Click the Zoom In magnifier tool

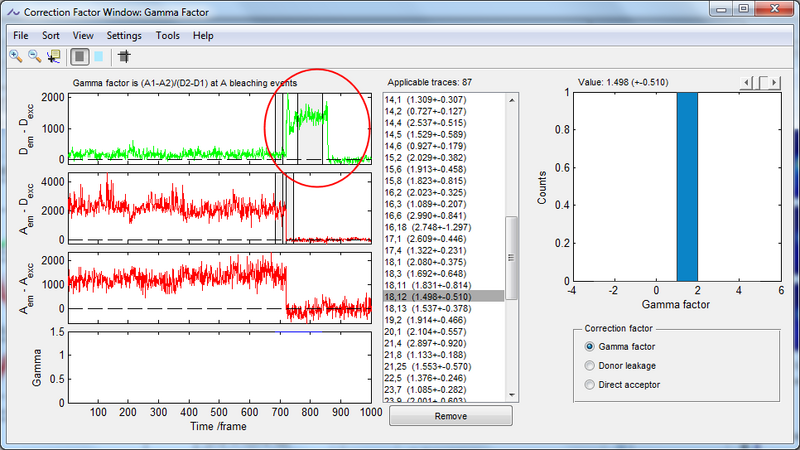point(16,57)
